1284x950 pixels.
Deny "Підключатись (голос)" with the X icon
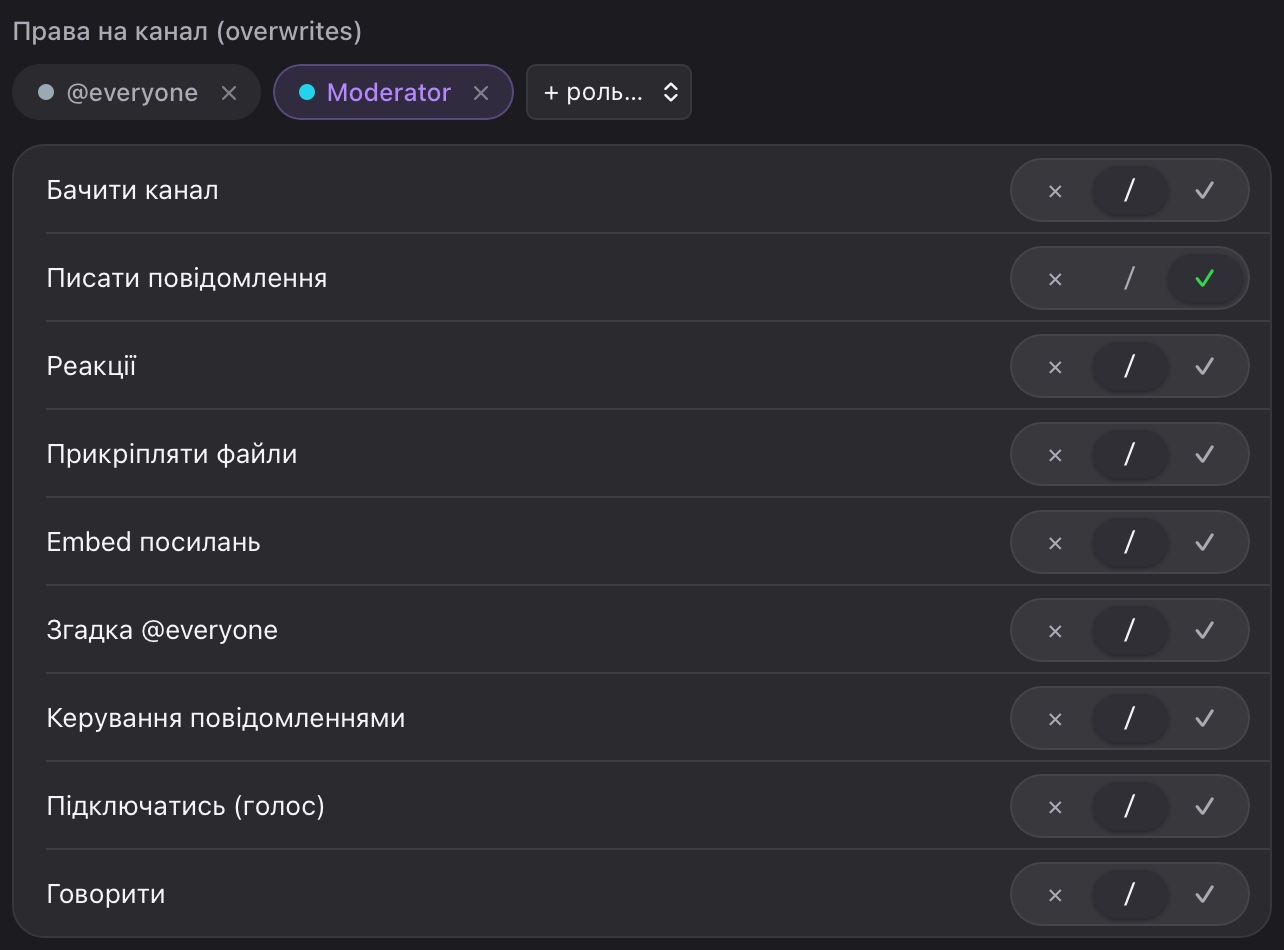point(1055,806)
